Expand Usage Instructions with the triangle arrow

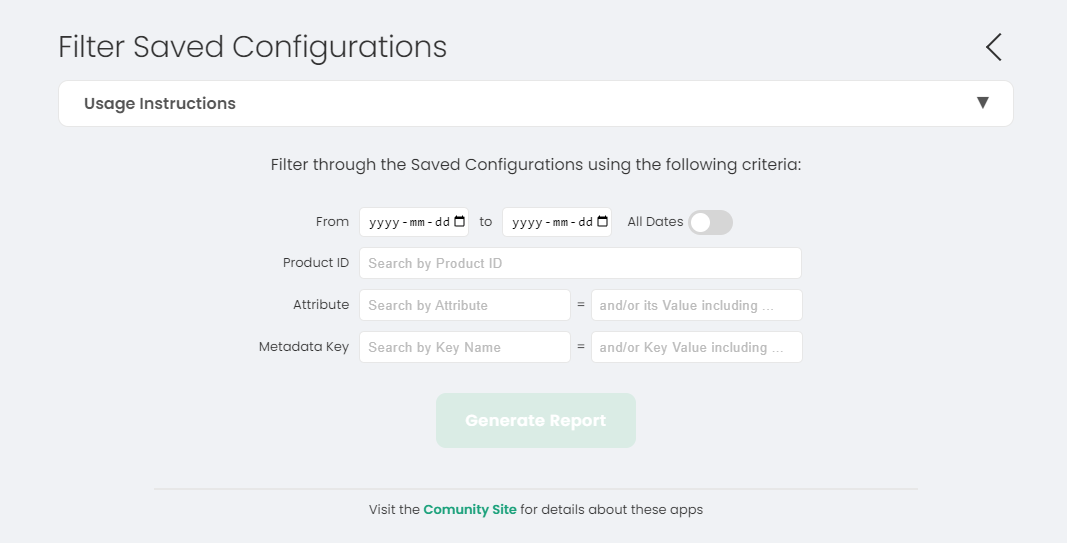983,103
